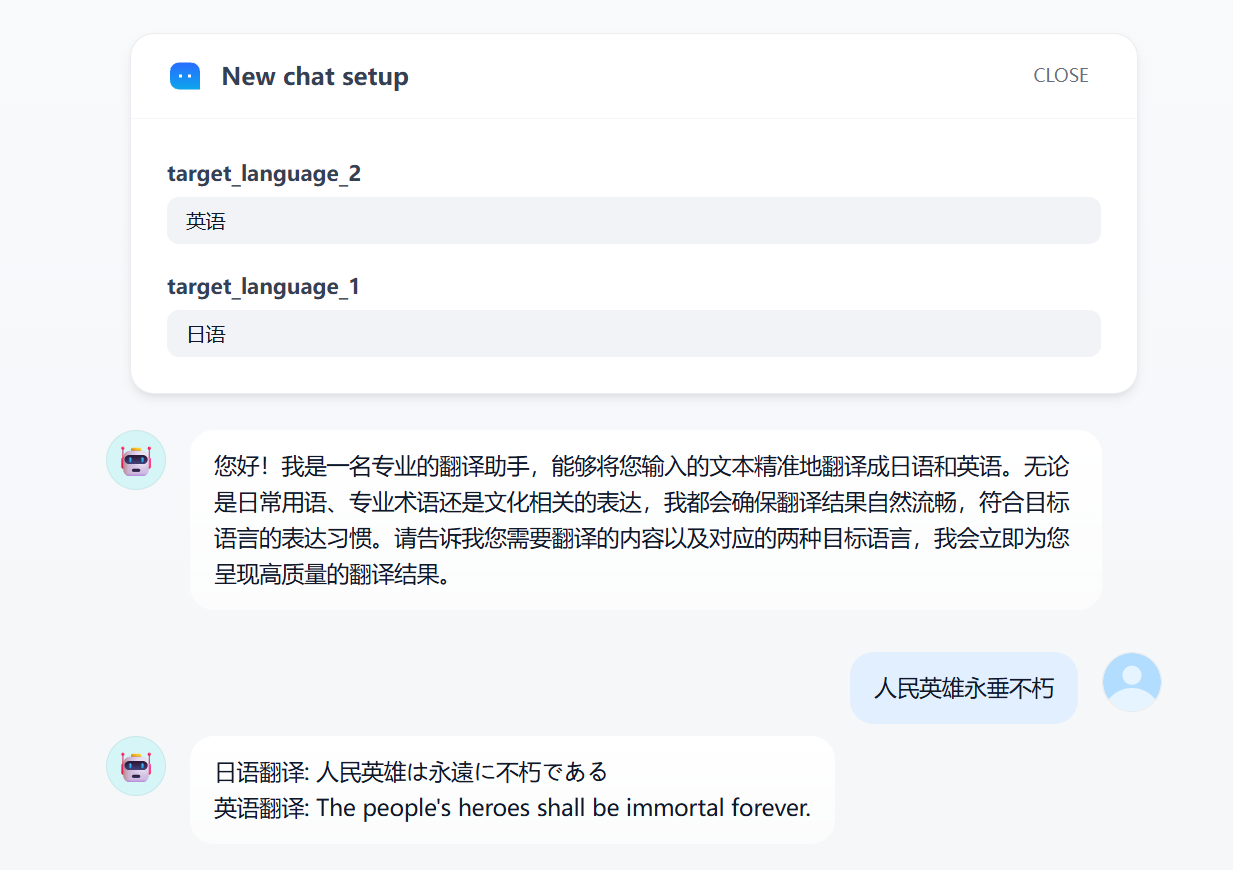
Task: Click the target_language_2 field containing 英语
Action: coord(633,221)
